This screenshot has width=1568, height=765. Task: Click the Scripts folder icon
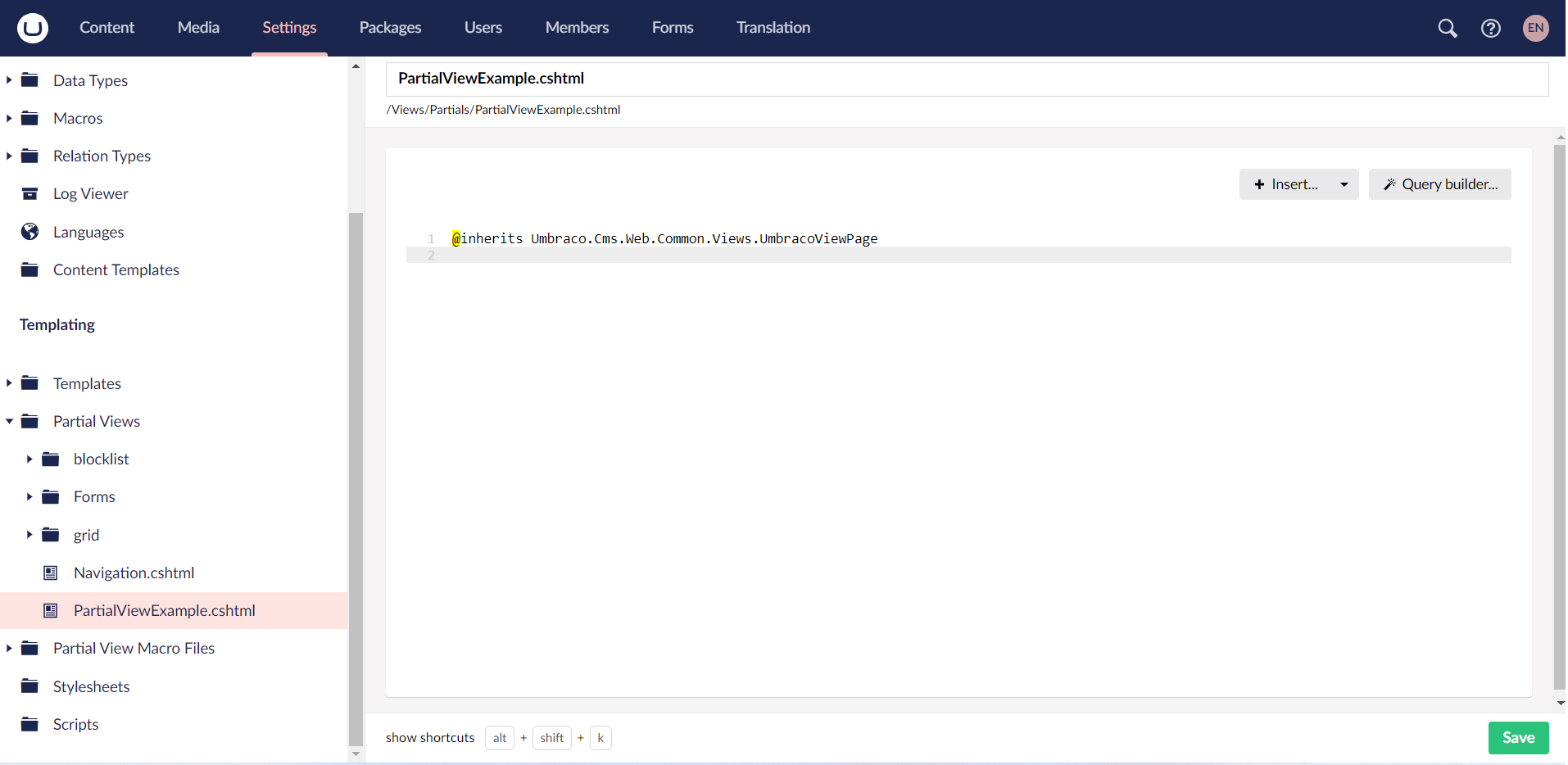[30, 724]
